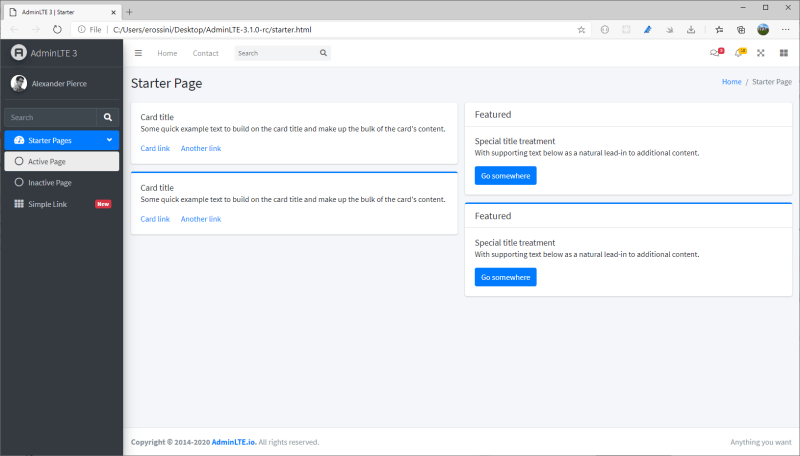The height and width of the screenshot is (456, 800).
Task: Focus the sidebar Search input field
Action: 51,117
